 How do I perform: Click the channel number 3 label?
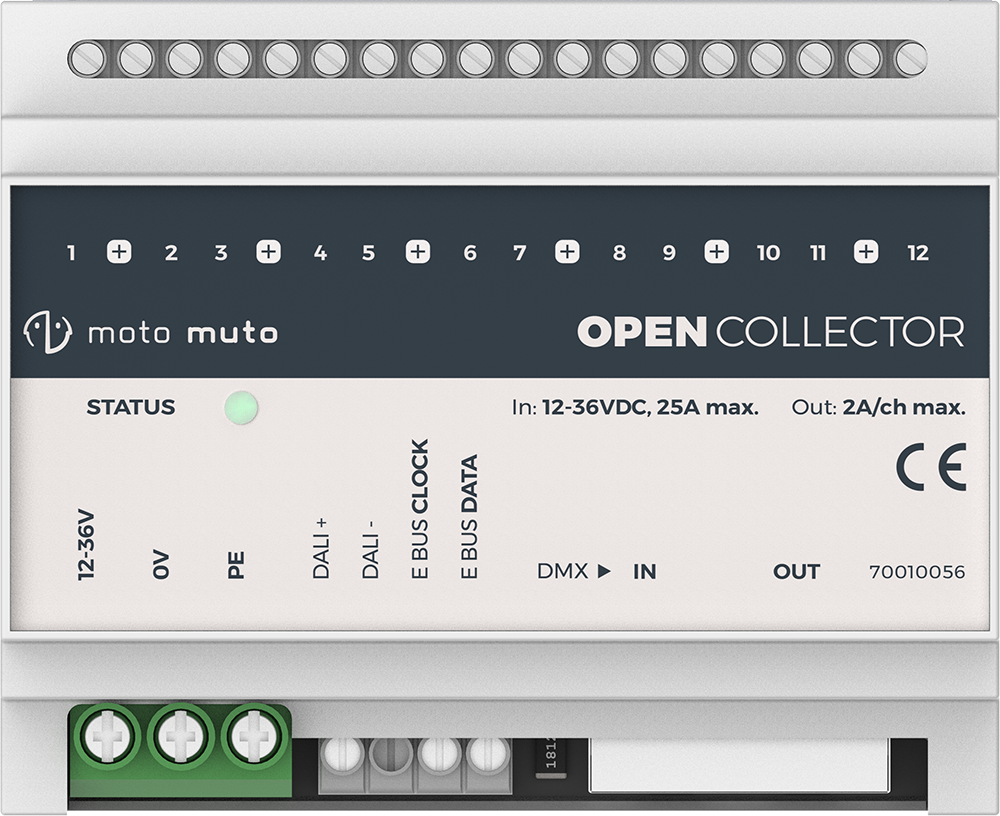[x=221, y=253]
